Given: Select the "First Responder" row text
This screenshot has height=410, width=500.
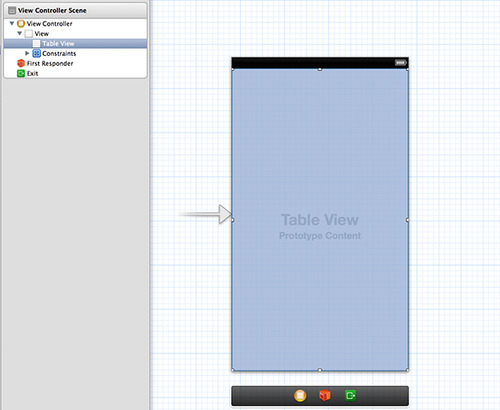Looking at the screenshot, I should [50, 63].
